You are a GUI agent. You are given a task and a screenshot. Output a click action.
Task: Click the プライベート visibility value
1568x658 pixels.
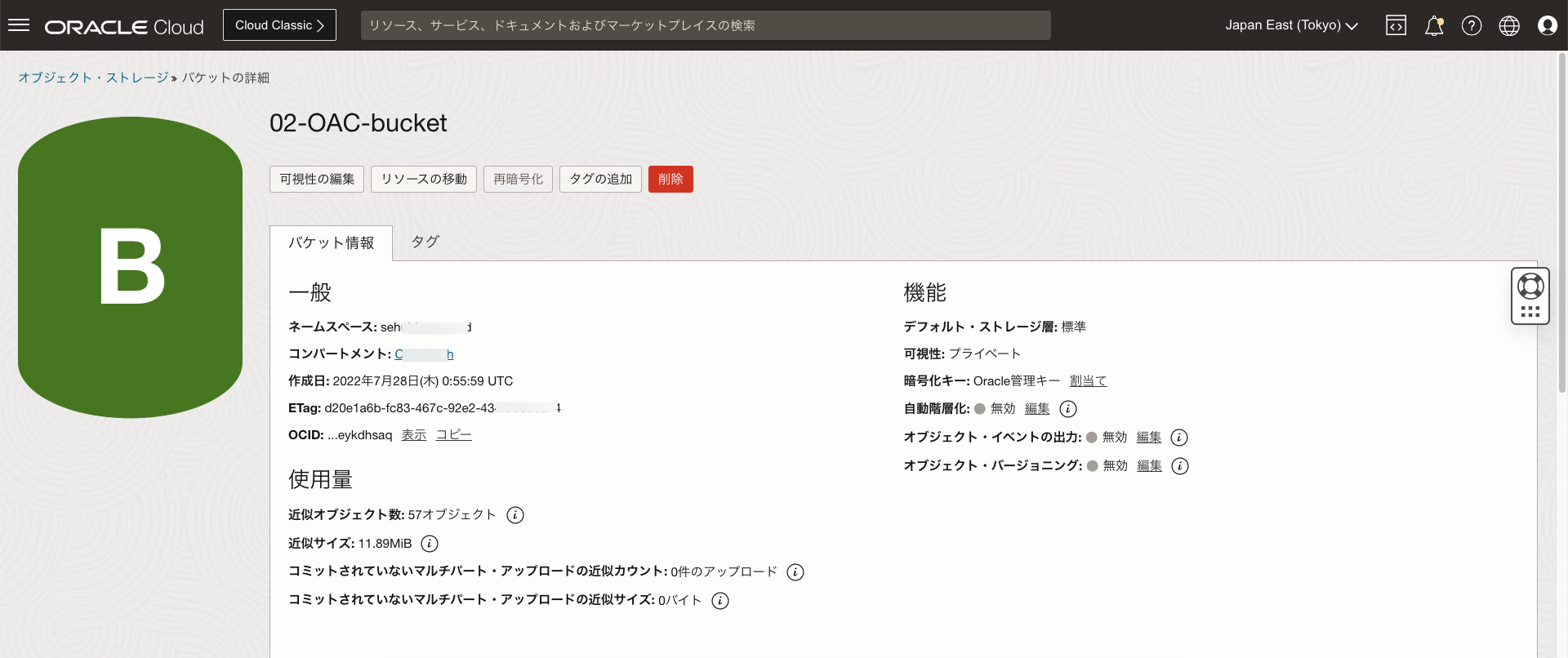(x=985, y=354)
